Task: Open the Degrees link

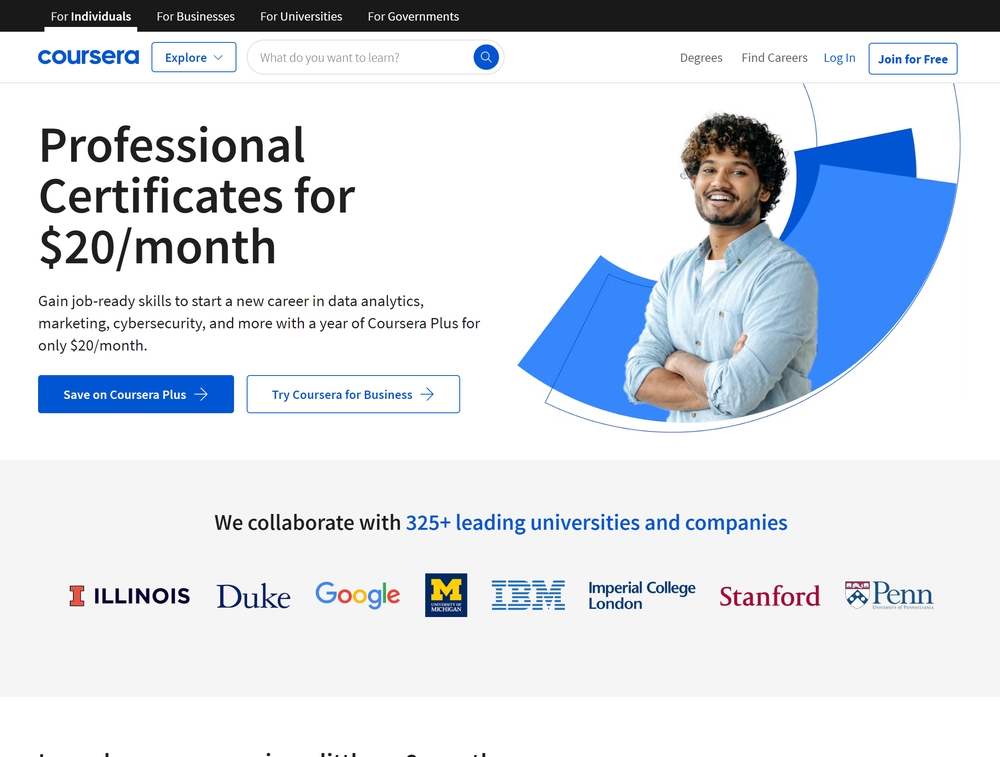Action: [701, 57]
